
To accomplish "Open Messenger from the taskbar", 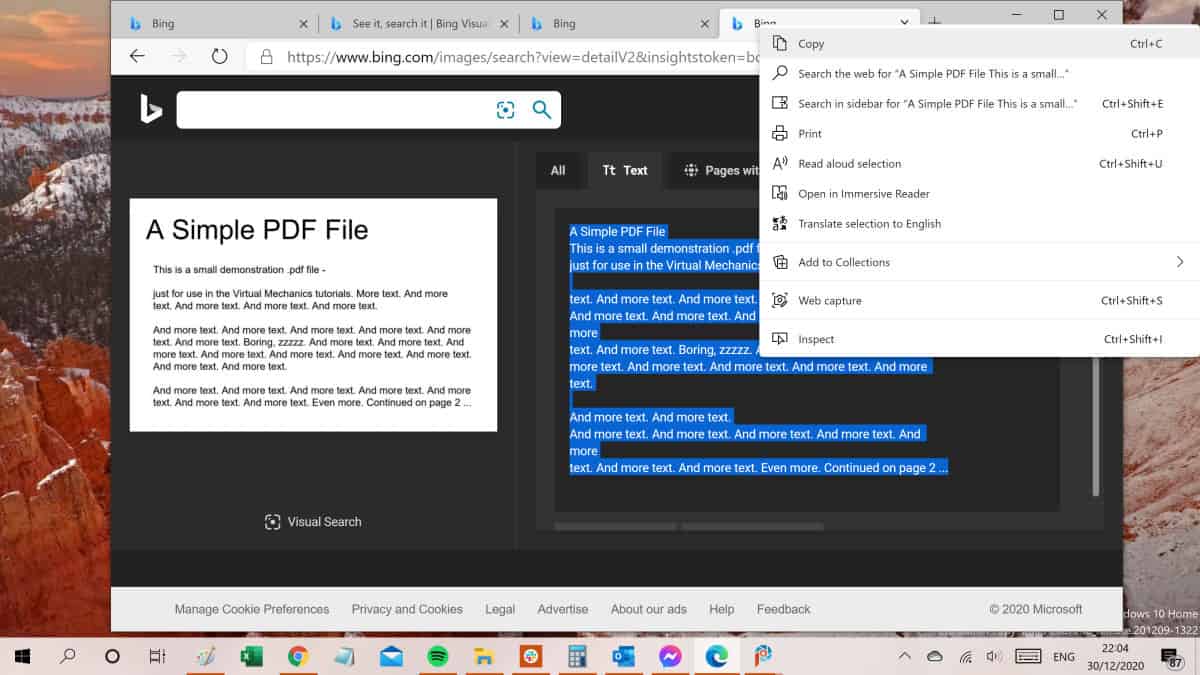I will coord(670,656).
